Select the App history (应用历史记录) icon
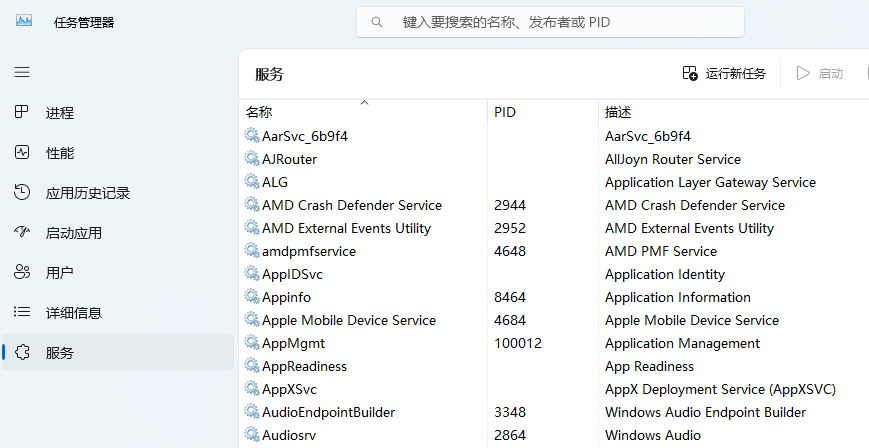869x448 pixels. tap(22, 192)
